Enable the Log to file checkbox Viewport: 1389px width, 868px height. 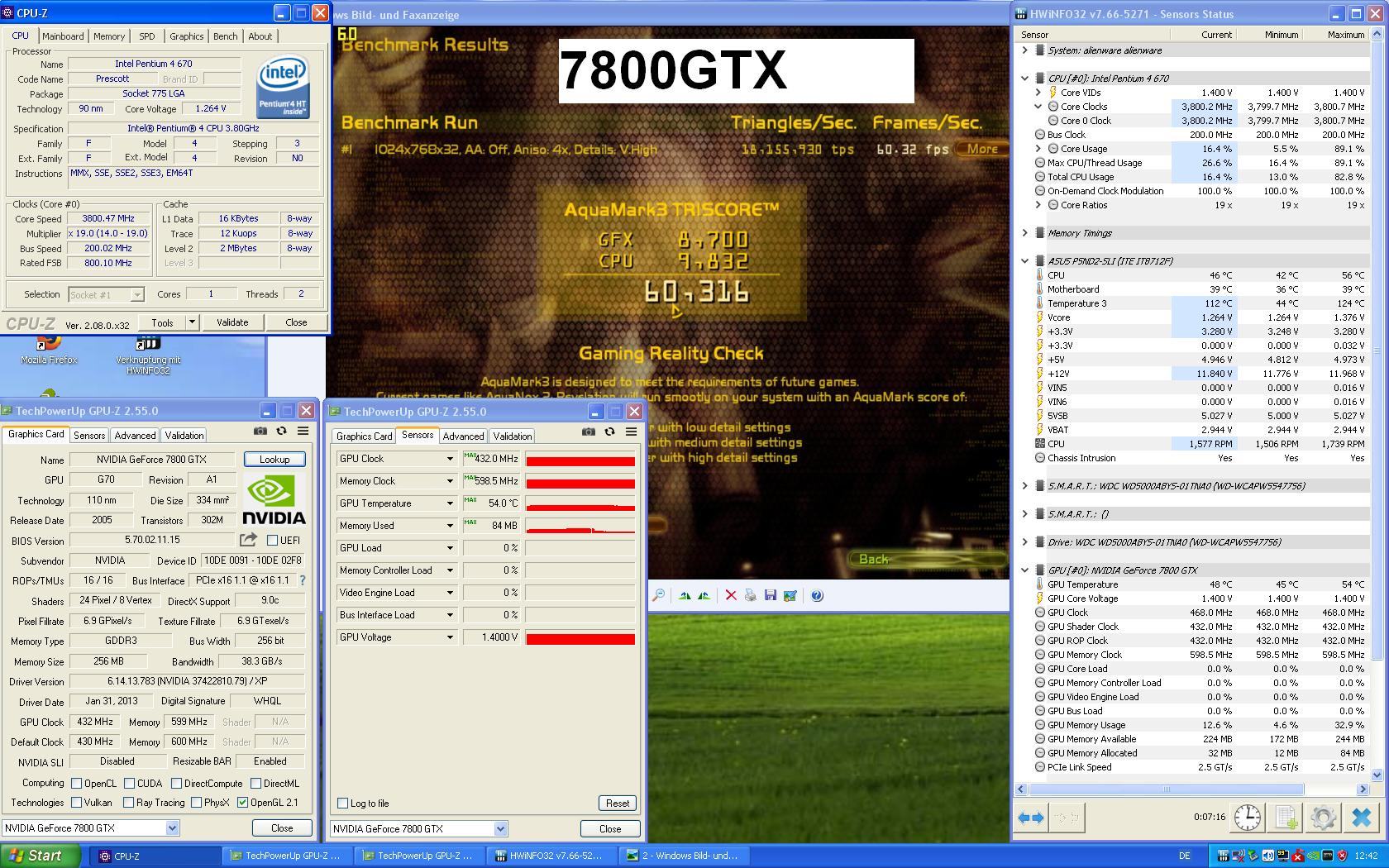[x=342, y=804]
